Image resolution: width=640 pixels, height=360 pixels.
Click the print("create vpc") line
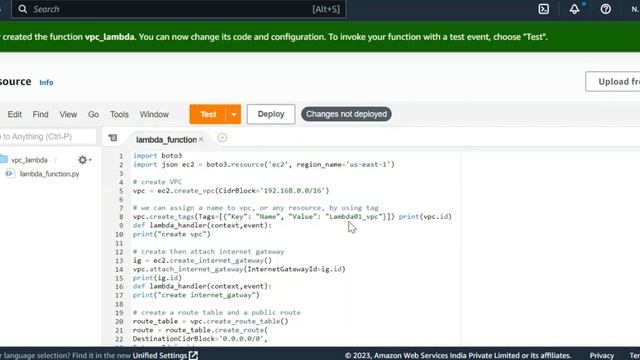pos(171,234)
